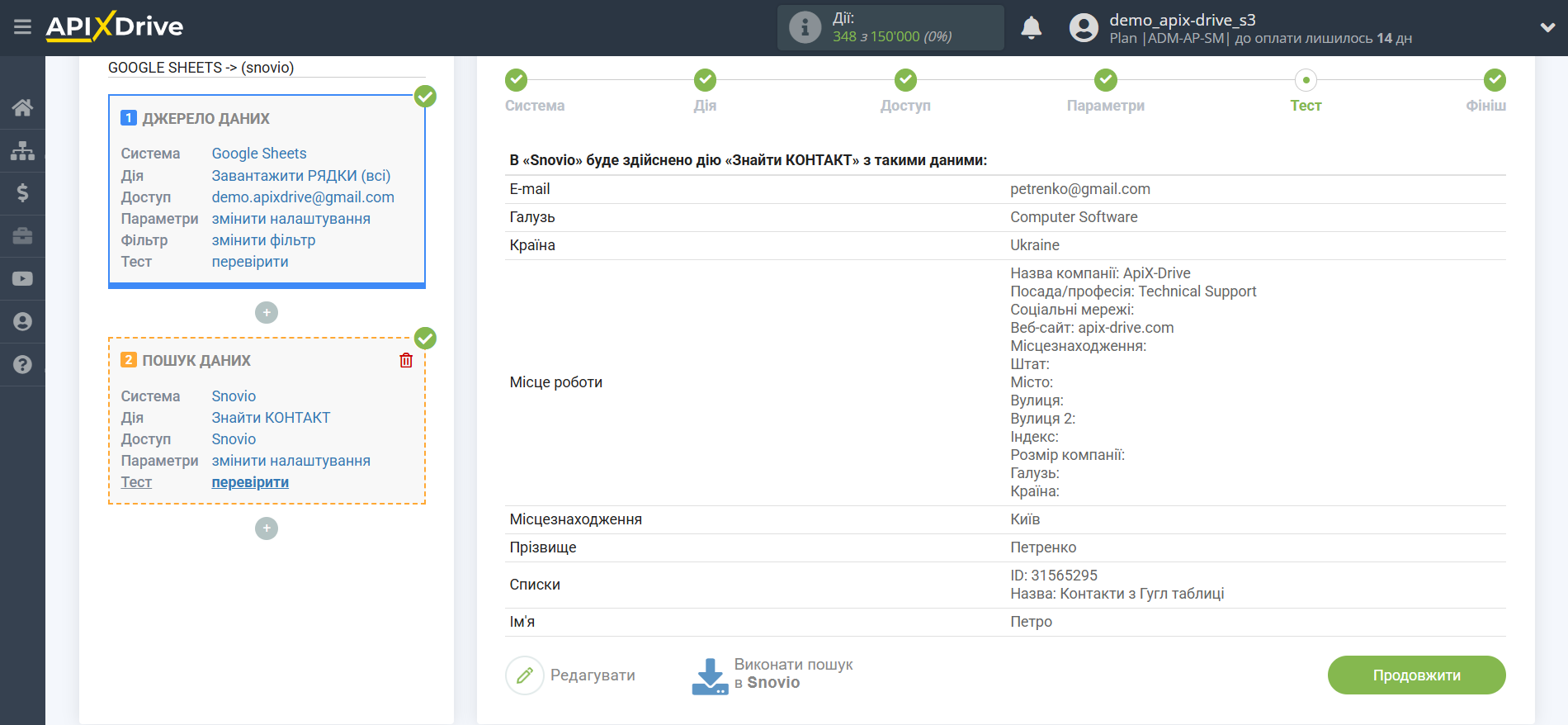The image size is (1568, 725).
Task: Click the user avatar icon
Action: pyautogui.click(x=1084, y=27)
